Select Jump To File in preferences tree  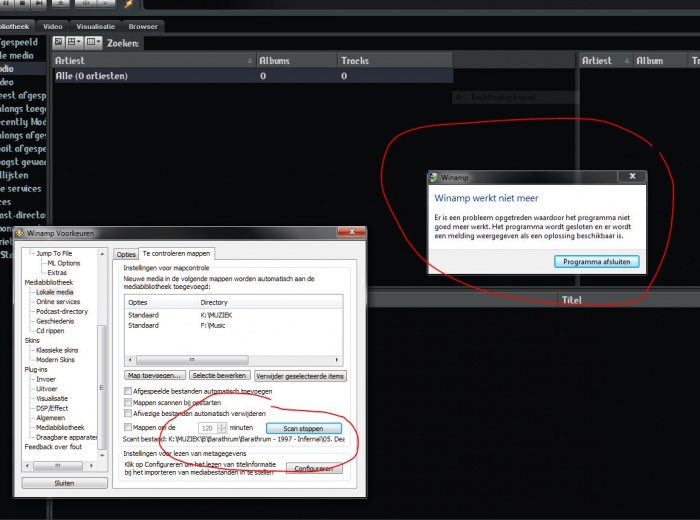coord(54,253)
